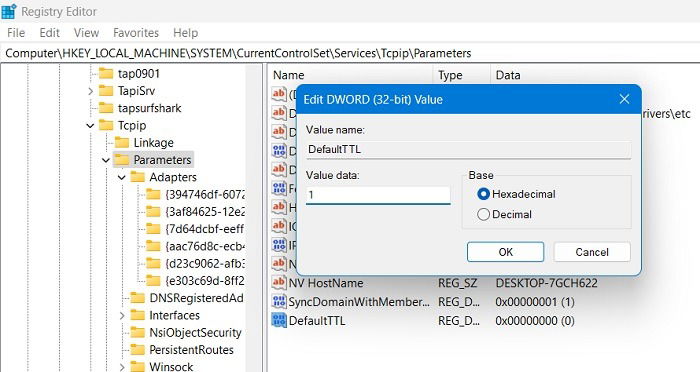The width and height of the screenshot is (700, 372).
Task: Select the PersistentRoutes folder icon
Action: coord(138,350)
